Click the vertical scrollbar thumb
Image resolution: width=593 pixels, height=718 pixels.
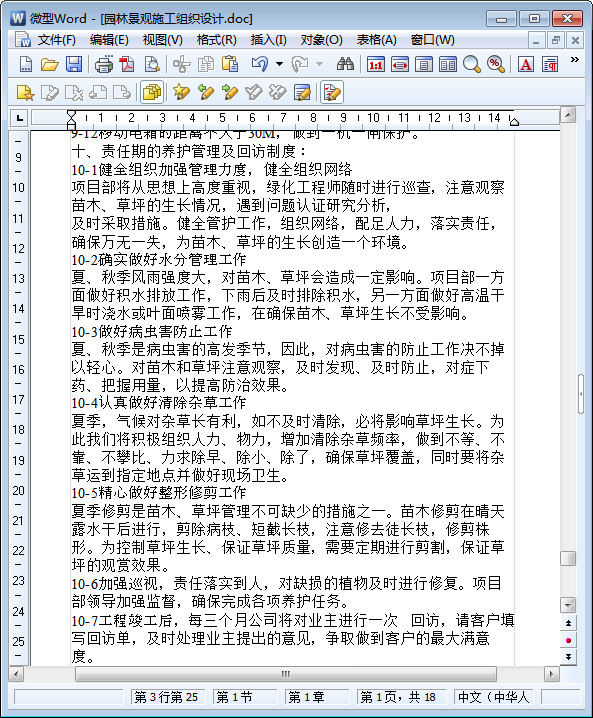[568, 558]
